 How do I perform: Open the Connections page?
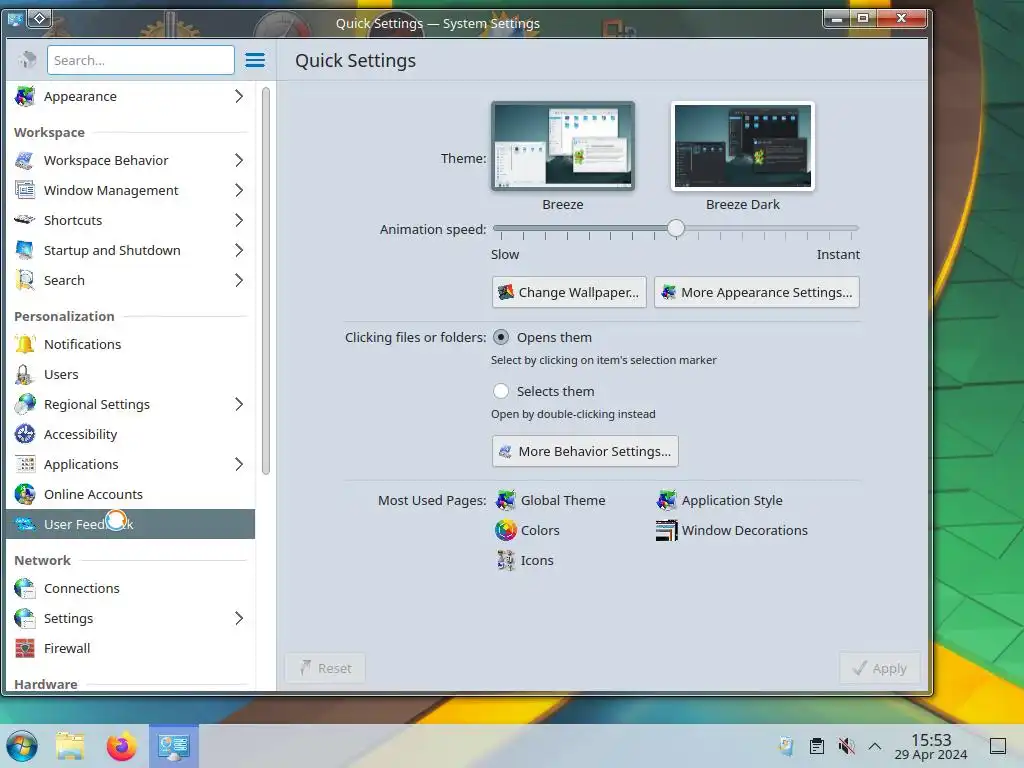pyautogui.click(x=130, y=588)
